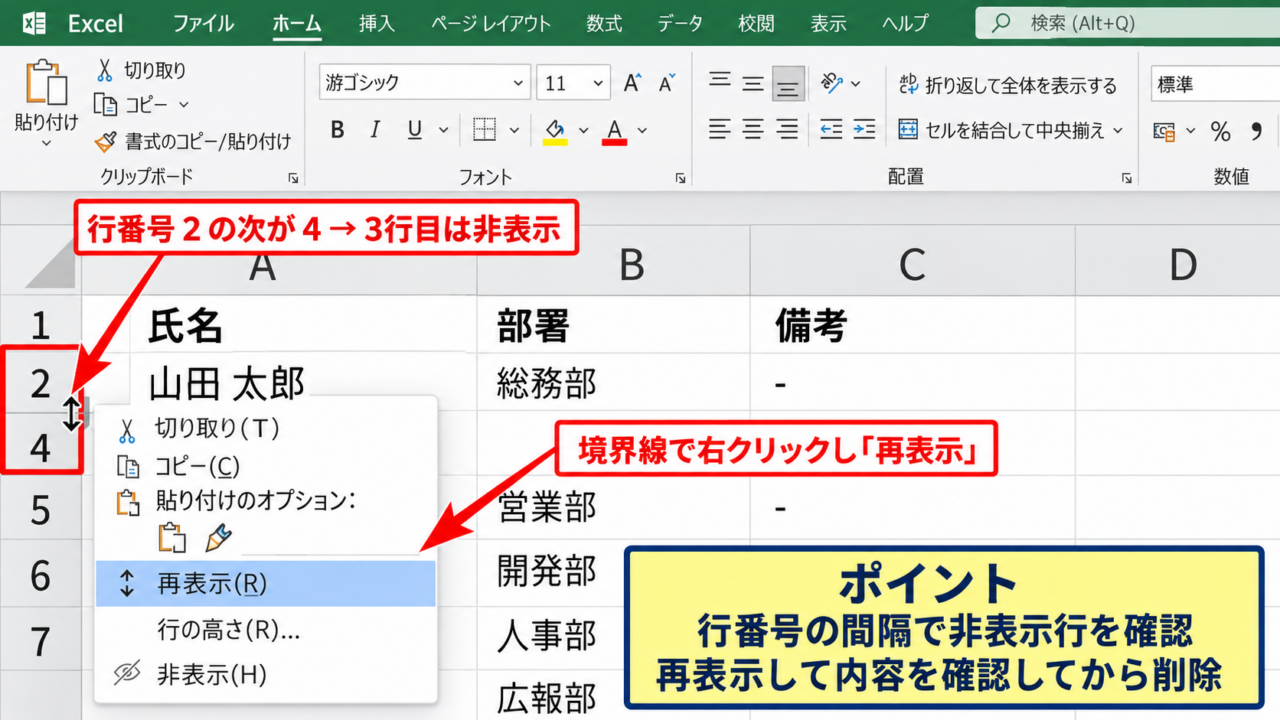Switch to the 数式 tab
Image resolution: width=1280 pixels, height=720 pixels.
pos(604,23)
